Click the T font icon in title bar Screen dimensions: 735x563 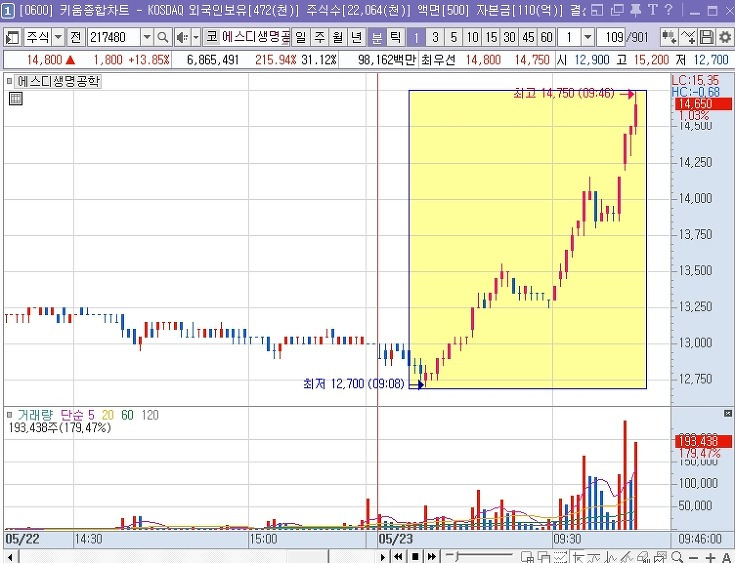pyautogui.click(x=652, y=10)
